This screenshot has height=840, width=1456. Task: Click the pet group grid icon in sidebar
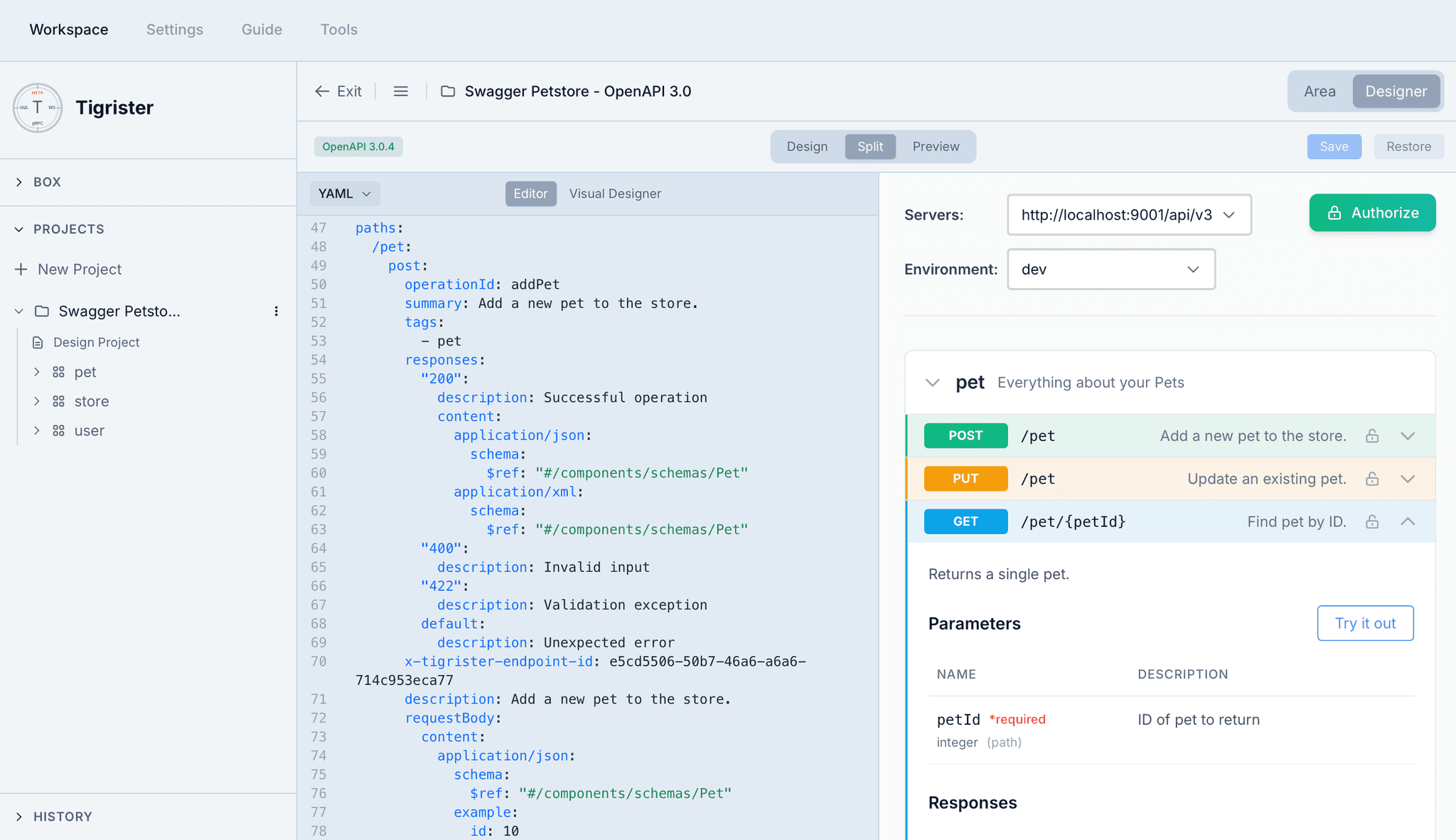pos(58,371)
